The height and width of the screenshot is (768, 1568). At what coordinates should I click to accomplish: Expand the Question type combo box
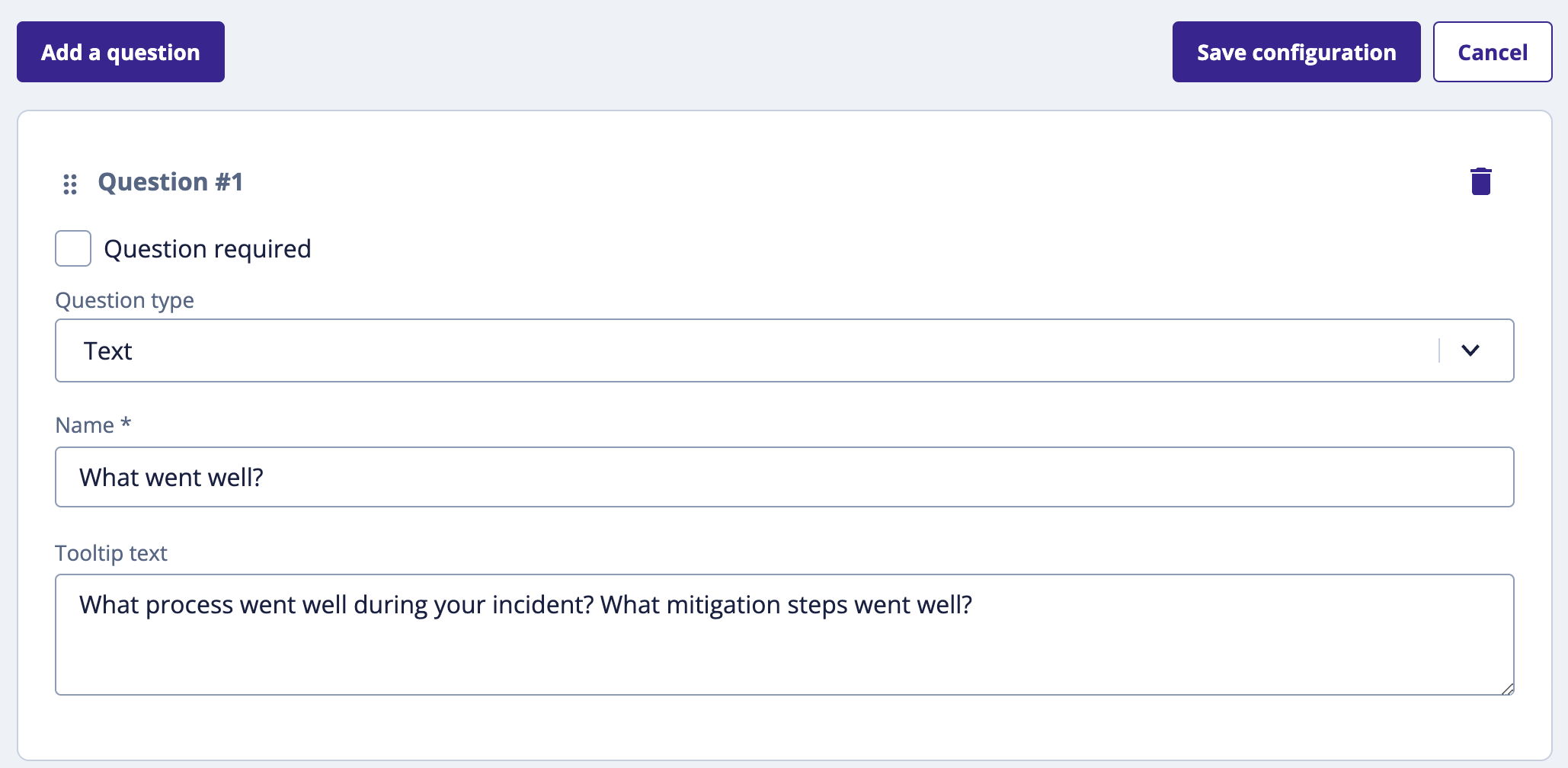point(784,350)
